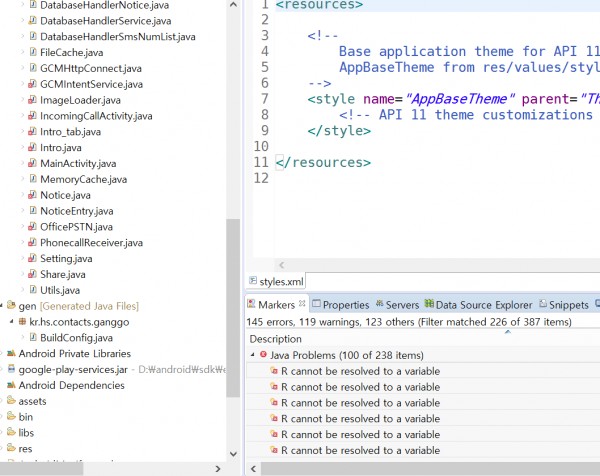The width and height of the screenshot is (600, 476).
Task: Click the Description column header
Action: coord(276,339)
